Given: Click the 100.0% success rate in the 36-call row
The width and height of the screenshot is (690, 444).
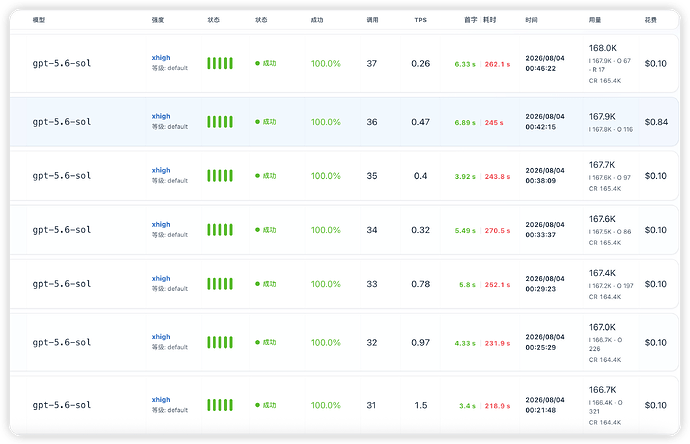Looking at the screenshot, I should (326, 122).
